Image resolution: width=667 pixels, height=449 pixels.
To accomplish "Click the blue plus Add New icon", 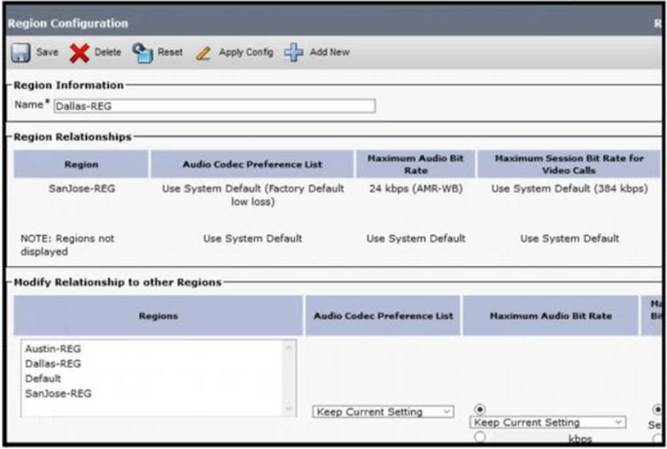I will (x=294, y=52).
